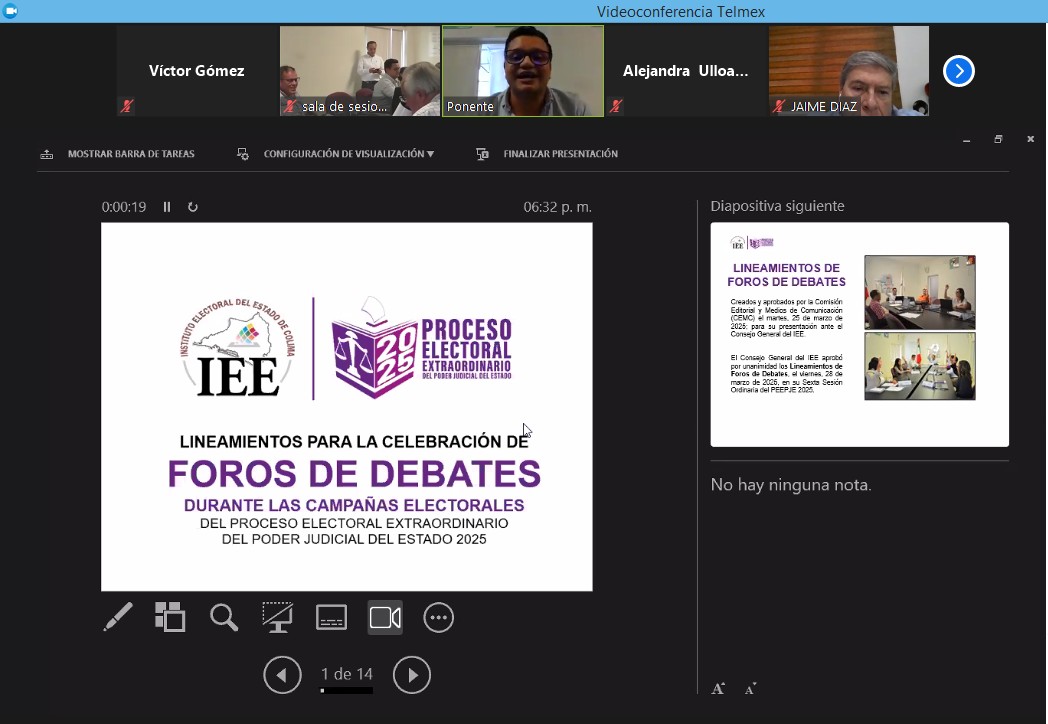Decrease notes text size
The image size is (1048, 724).
coord(750,689)
